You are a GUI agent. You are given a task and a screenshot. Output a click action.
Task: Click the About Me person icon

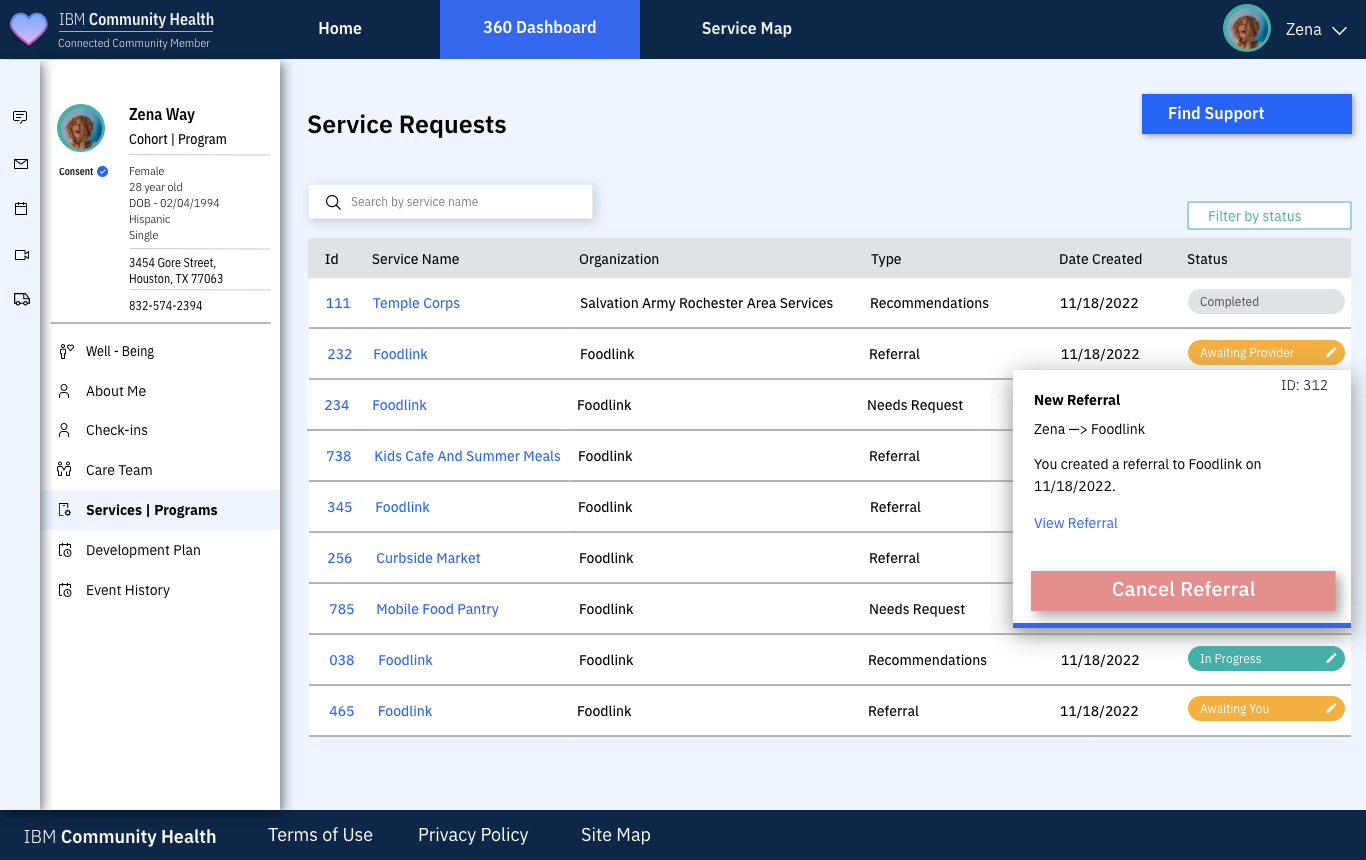[64, 391]
